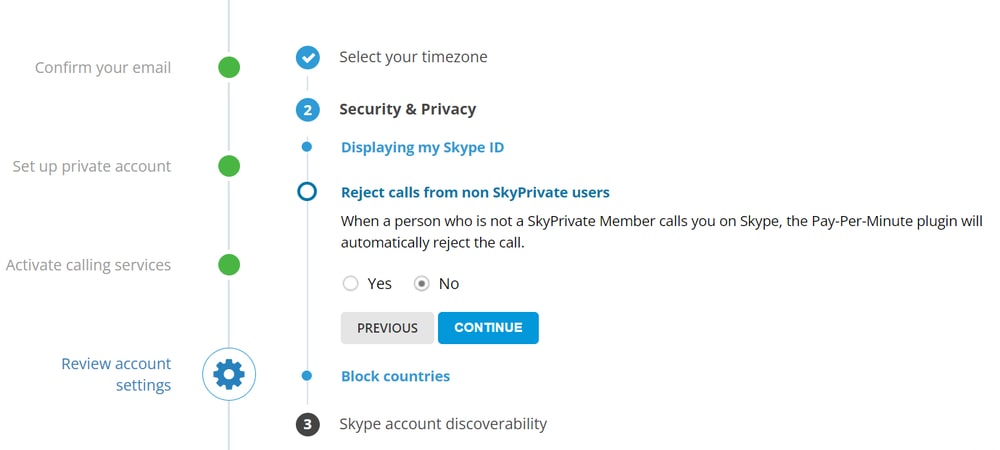This screenshot has width=1000, height=450.
Task: Click the Reject calls from non SkyPrivate users heading
Action: 475,192
